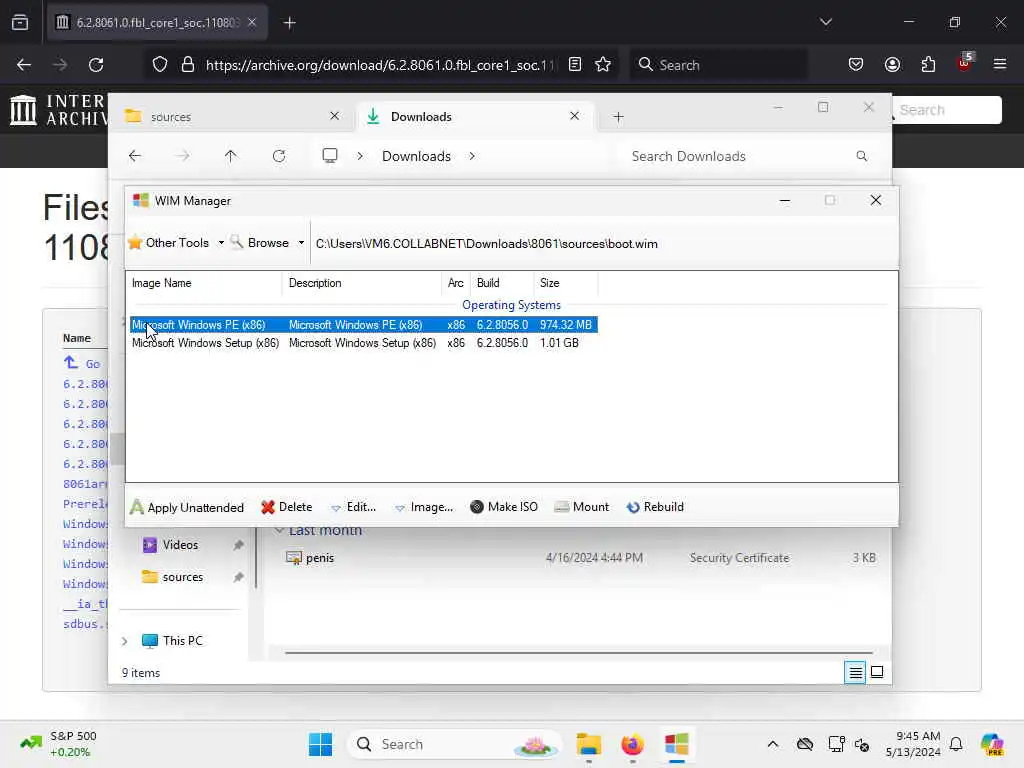
Task: Select Microsoft Windows Setup (x86) image row
Action: [x=363, y=343]
